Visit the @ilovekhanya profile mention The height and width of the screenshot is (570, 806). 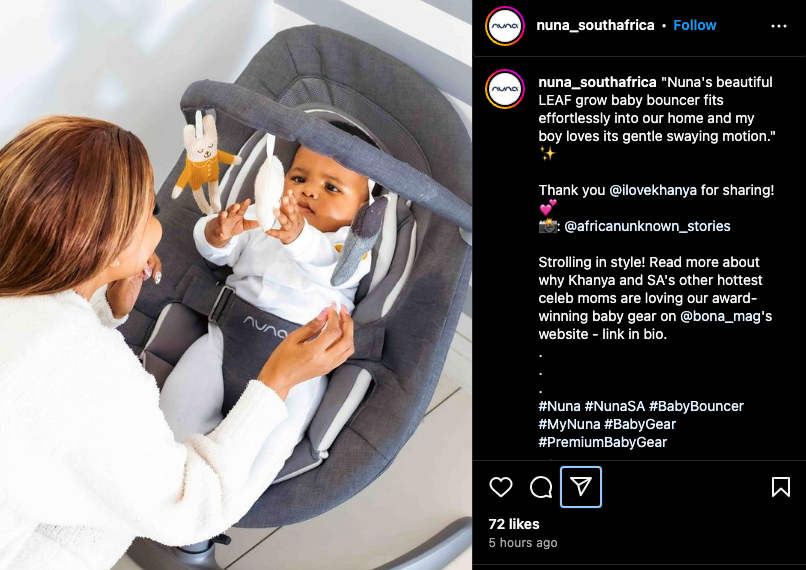tap(653, 190)
